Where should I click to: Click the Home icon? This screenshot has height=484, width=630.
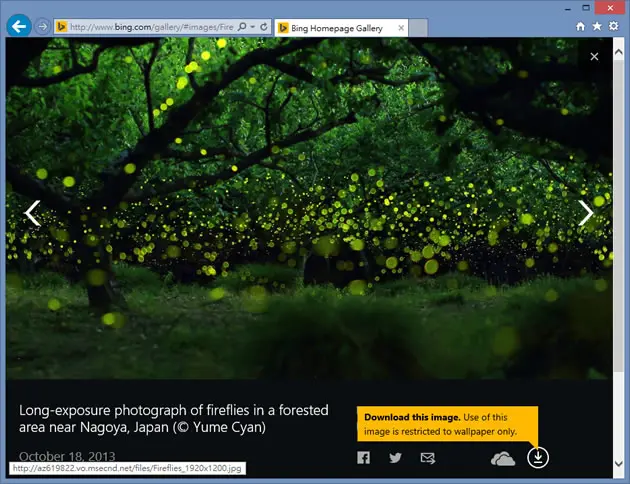click(x=580, y=27)
